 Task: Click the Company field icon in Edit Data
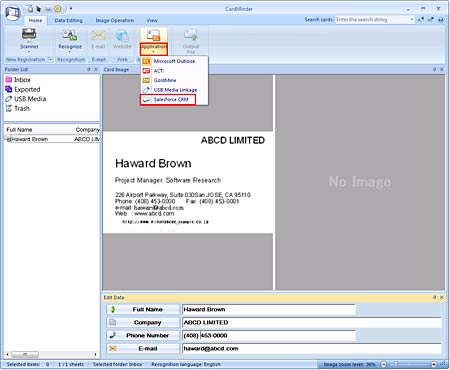(x=113, y=322)
